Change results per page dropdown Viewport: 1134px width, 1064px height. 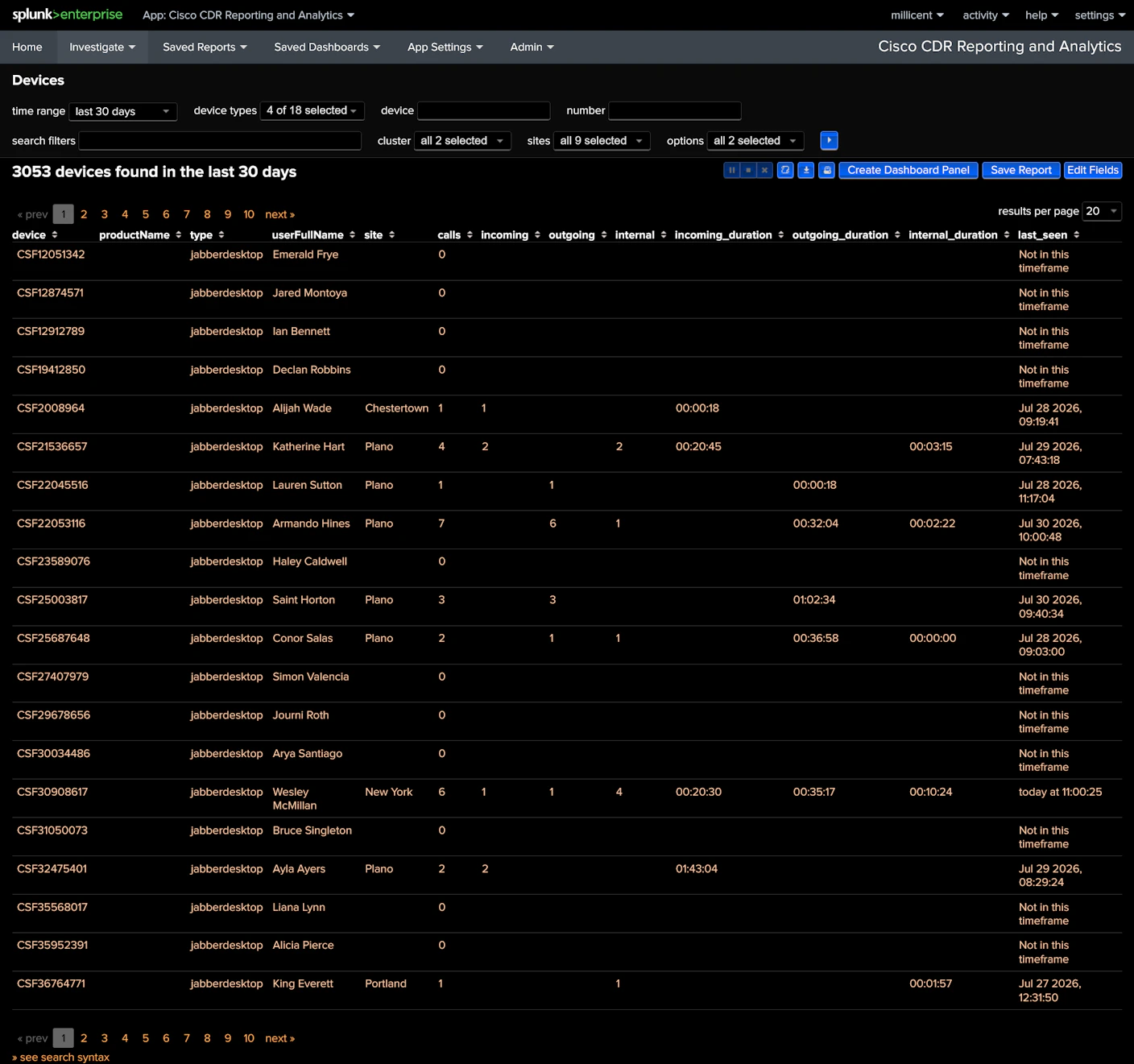pos(1102,211)
